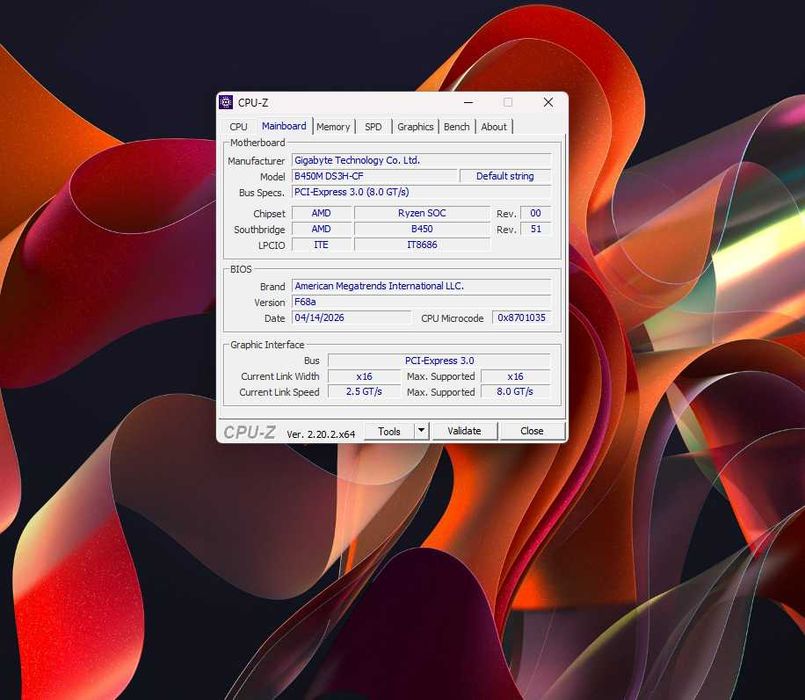Image resolution: width=805 pixels, height=700 pixels.
Task: Click the Current Link Speed value 2.5 GT/s
Action: tap(365, 392)
